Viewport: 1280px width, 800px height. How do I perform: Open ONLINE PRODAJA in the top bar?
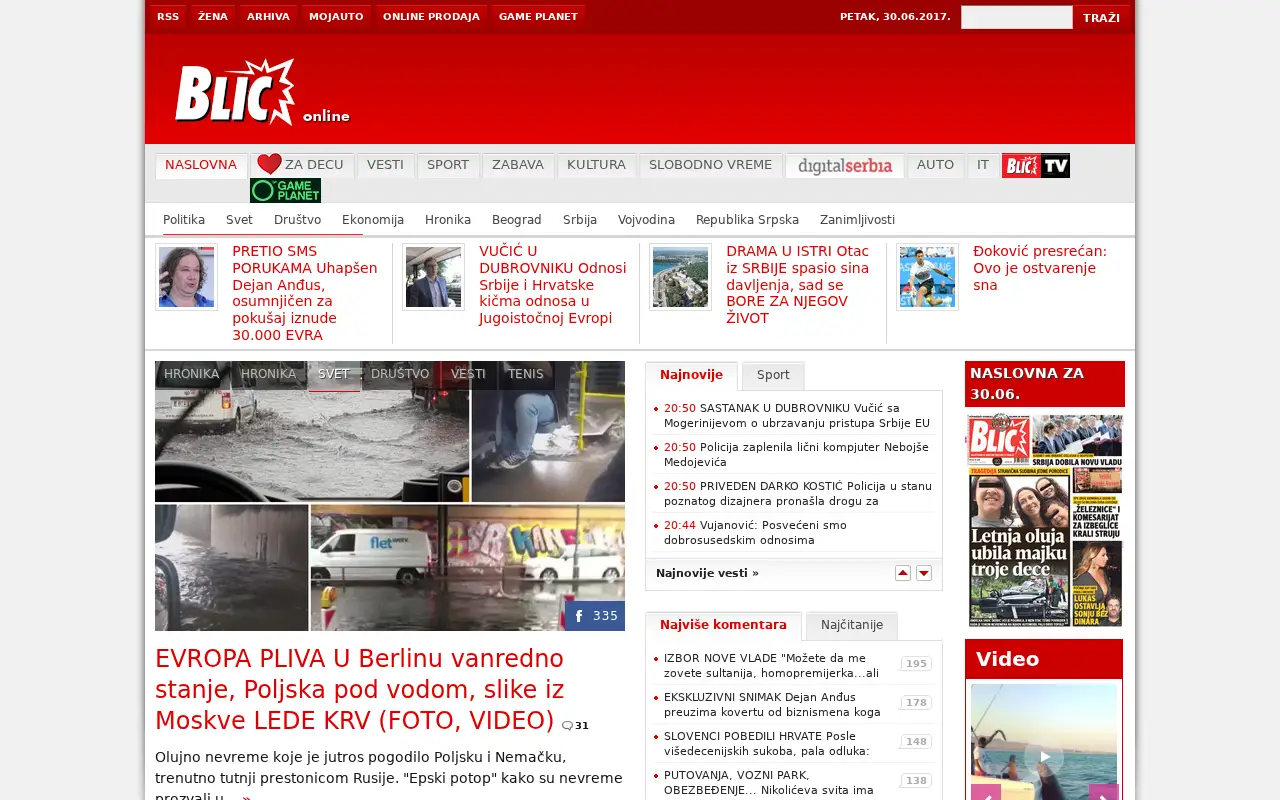coord(431,17)
